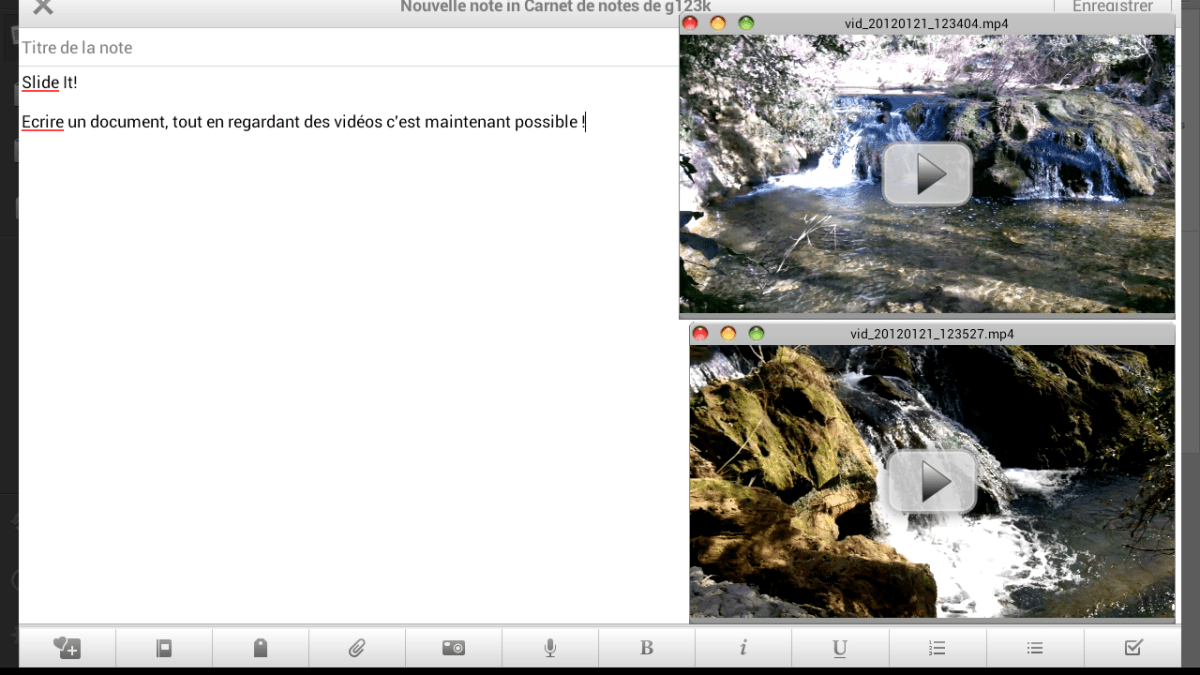
Task: Record audio with the microphone icon
Action: pyautogui.click(x=550, y=648)
